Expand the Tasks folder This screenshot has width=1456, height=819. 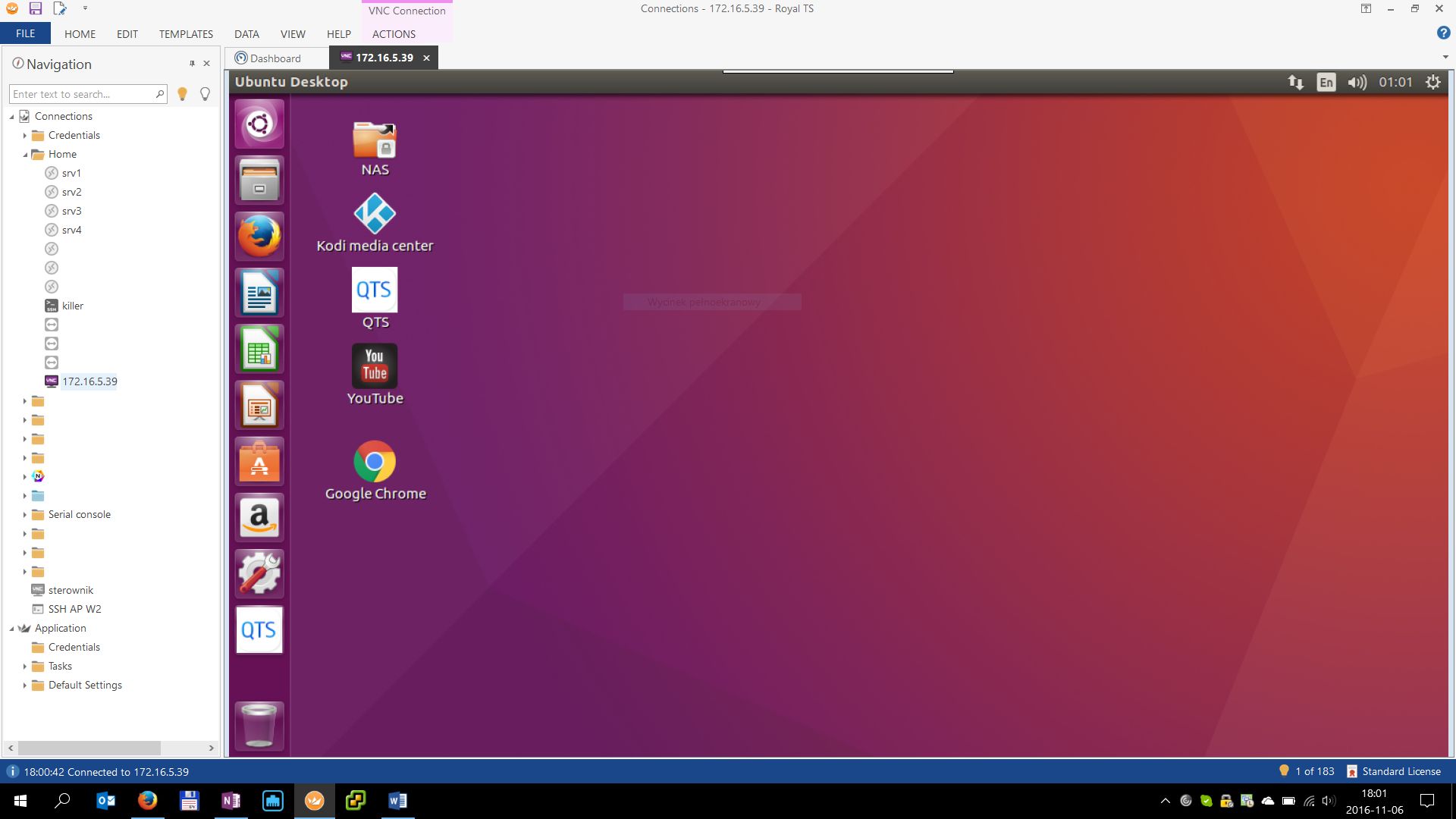pos(24,667)
